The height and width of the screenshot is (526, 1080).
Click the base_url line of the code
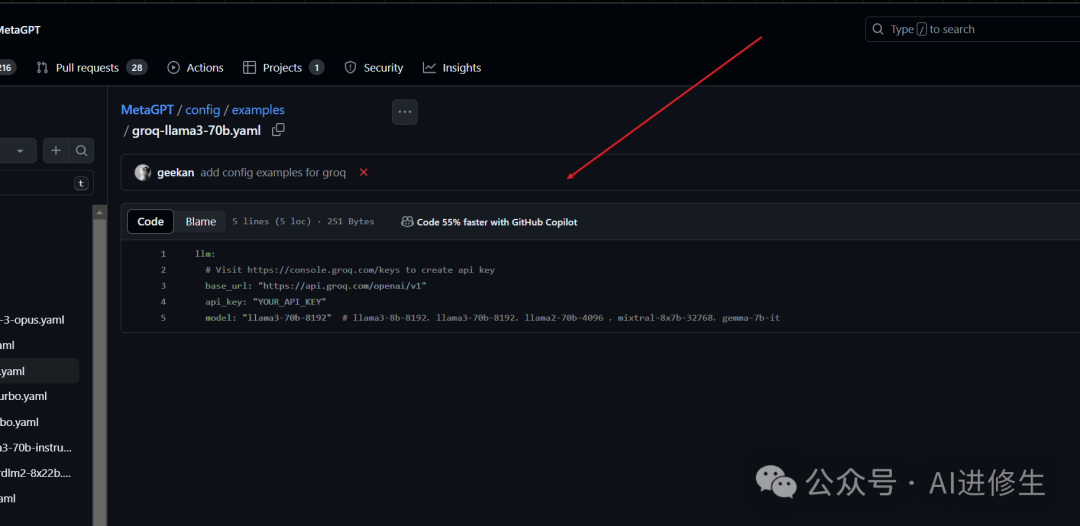[x=316, y=286]
